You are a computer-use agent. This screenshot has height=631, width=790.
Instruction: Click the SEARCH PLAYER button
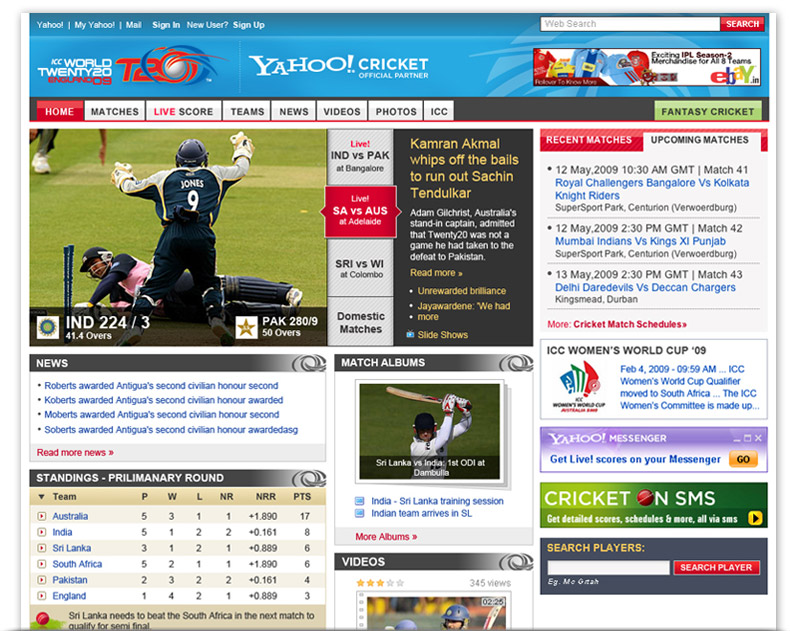(x=716, y=567)
